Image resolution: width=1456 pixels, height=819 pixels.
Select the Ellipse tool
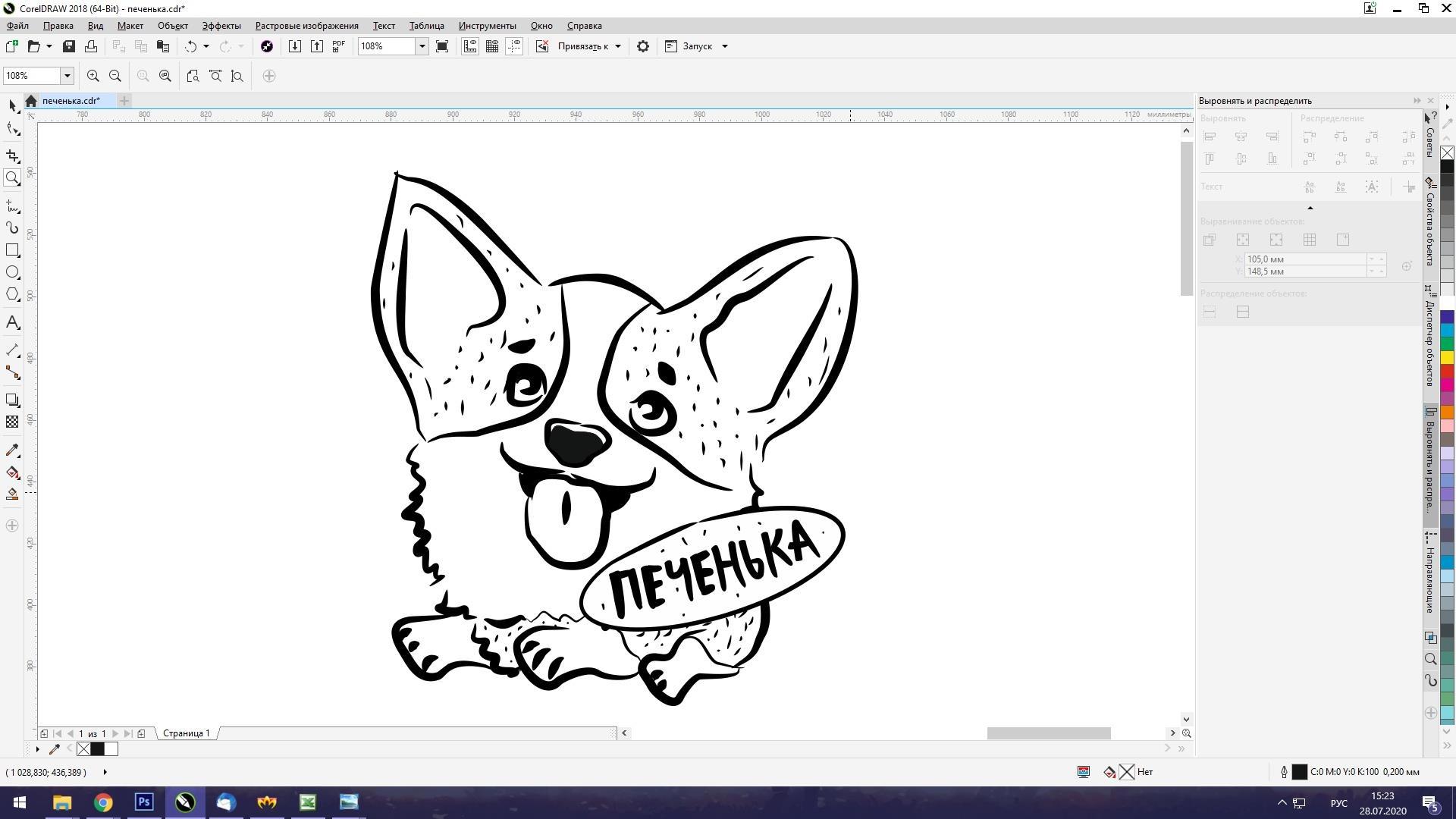tap(12, 272)
